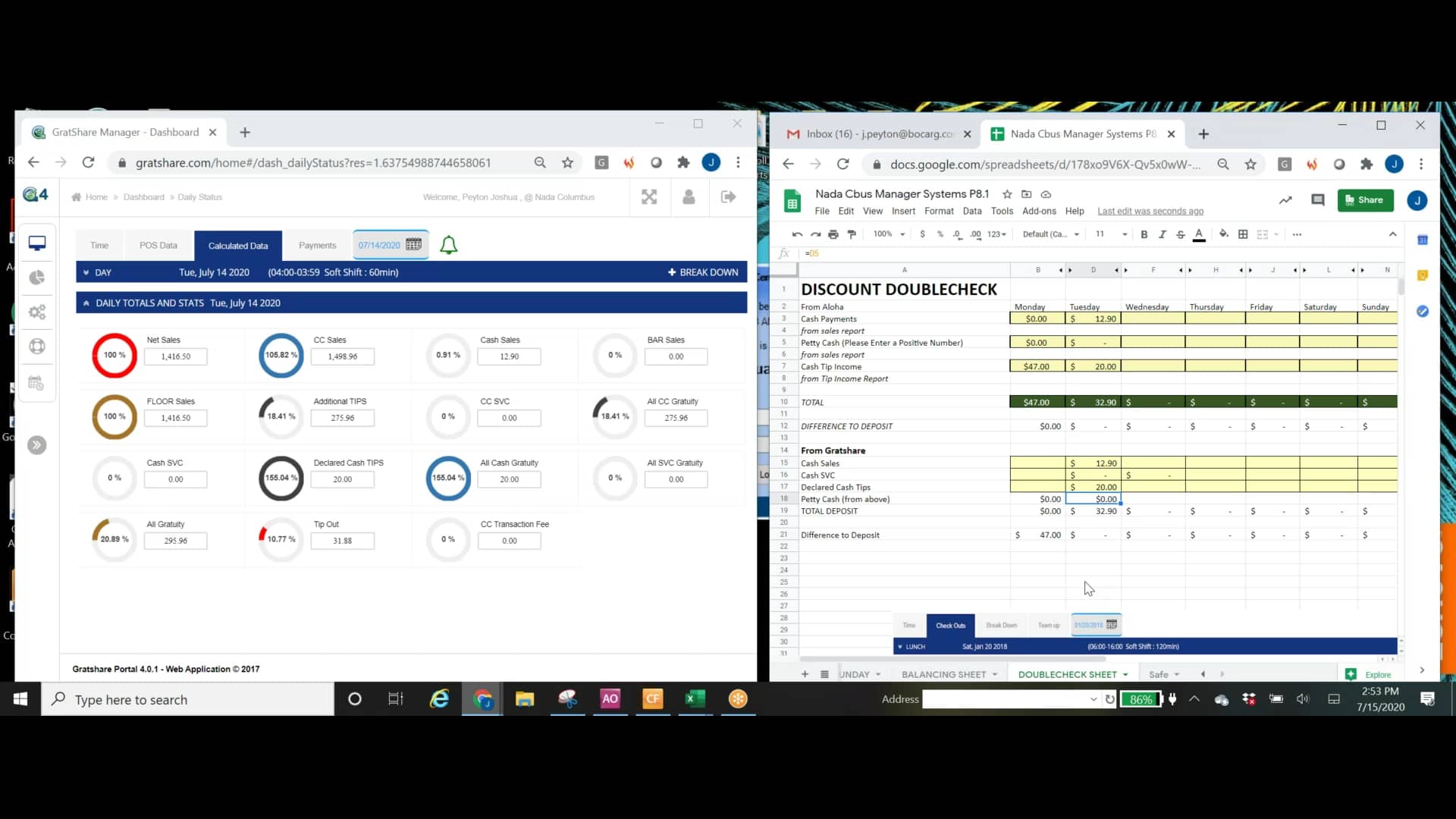Open the Default font family dropdown

pyautogui.click(x=1050, y=234)
